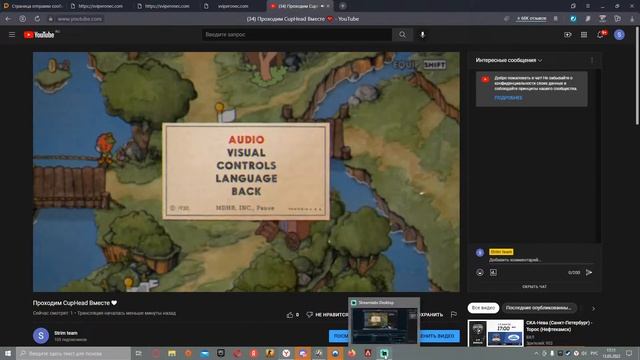Switch to the fourth viperonec.com tab
This screenshot has width=640, height=360.
(233, 6)
